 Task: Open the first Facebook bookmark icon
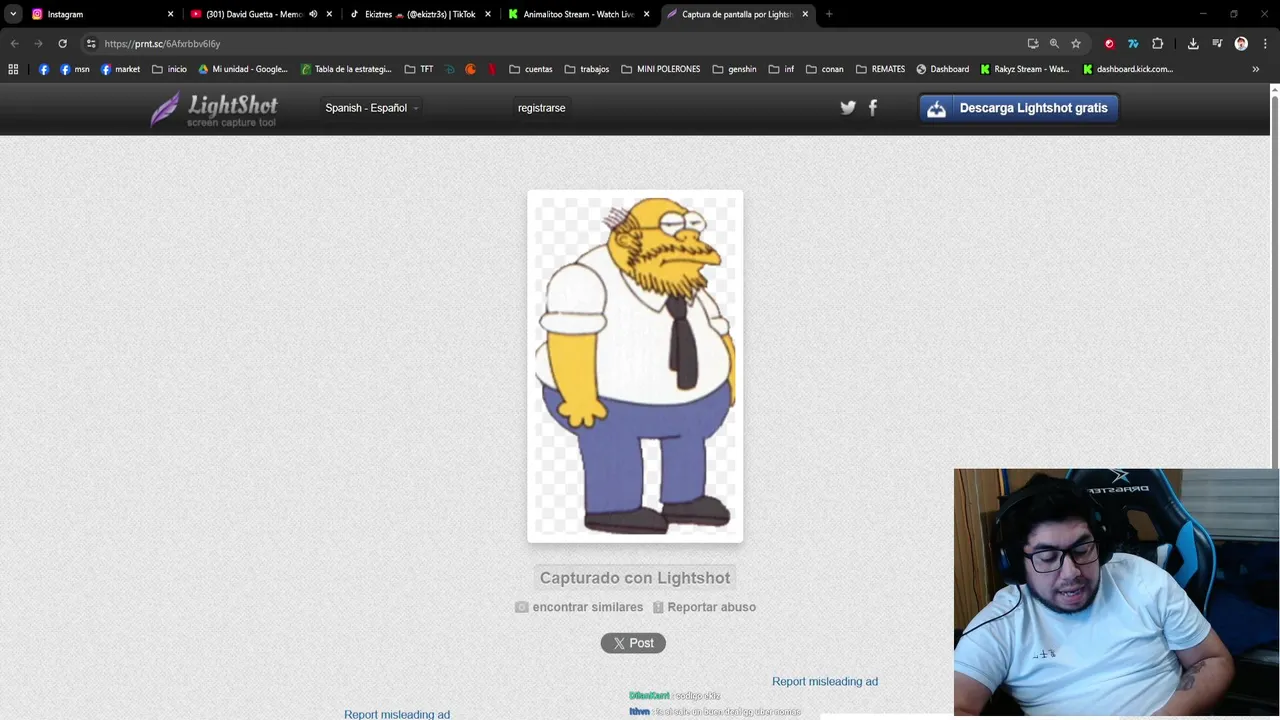pyautogui.click(x=44, y=69)
